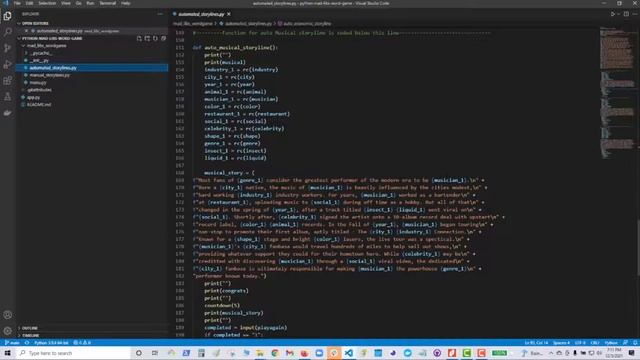Viewport: 640px width, 360px height.
Task: Change file encoding UTF-8
Action: pos(580,342)
